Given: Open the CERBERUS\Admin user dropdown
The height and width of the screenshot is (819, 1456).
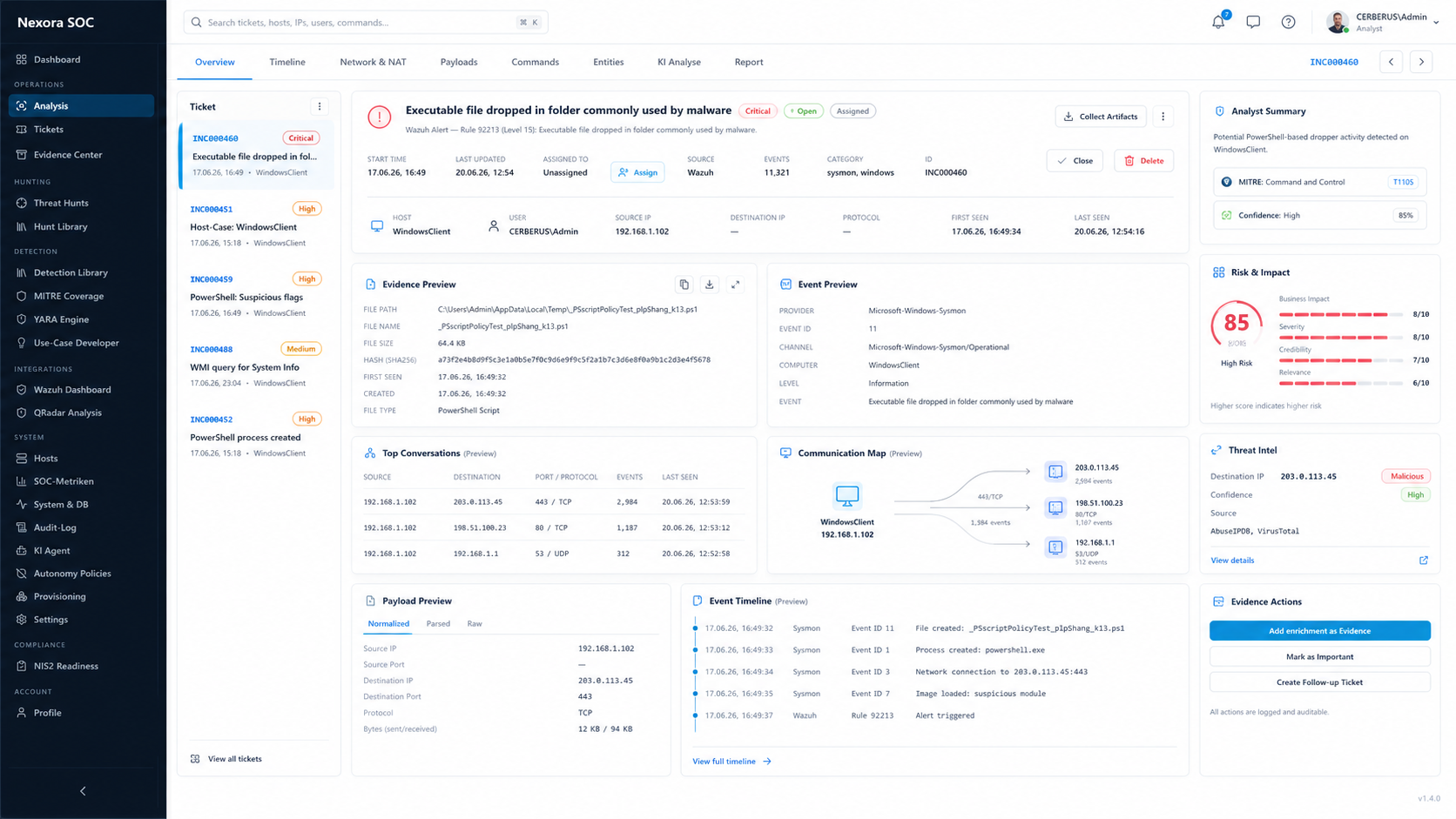Looking at the screenshot, I should (1383, 22).
